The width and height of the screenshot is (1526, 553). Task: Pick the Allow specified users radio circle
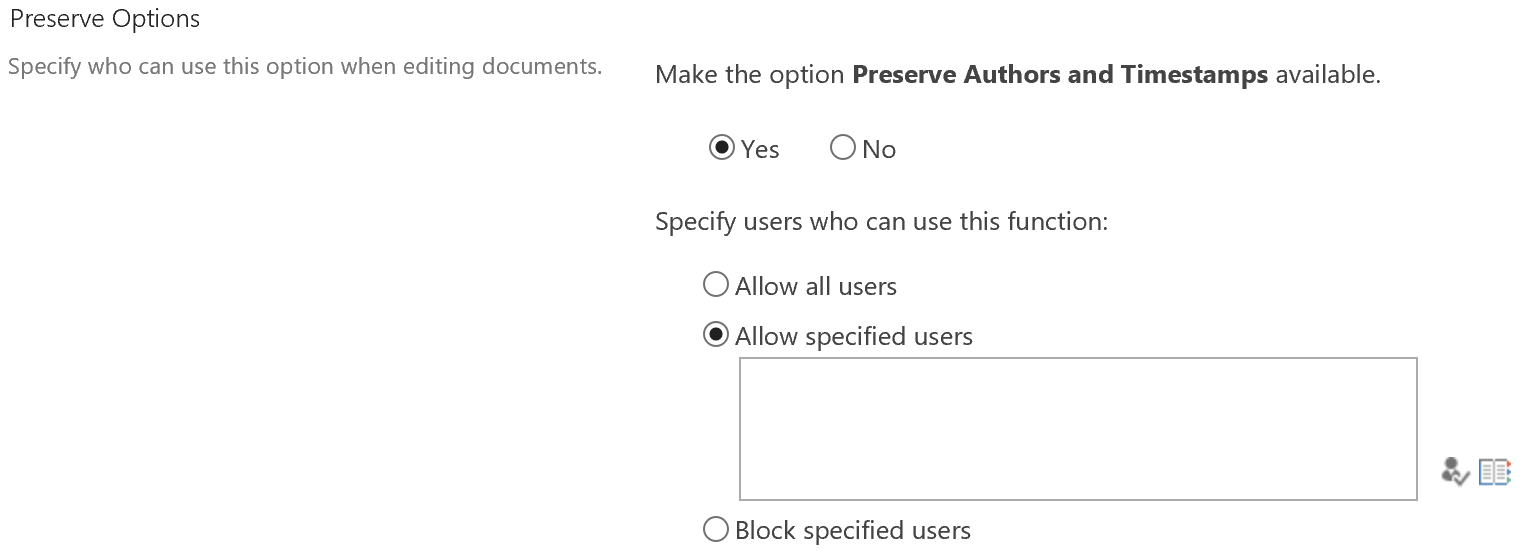(716, 335)
